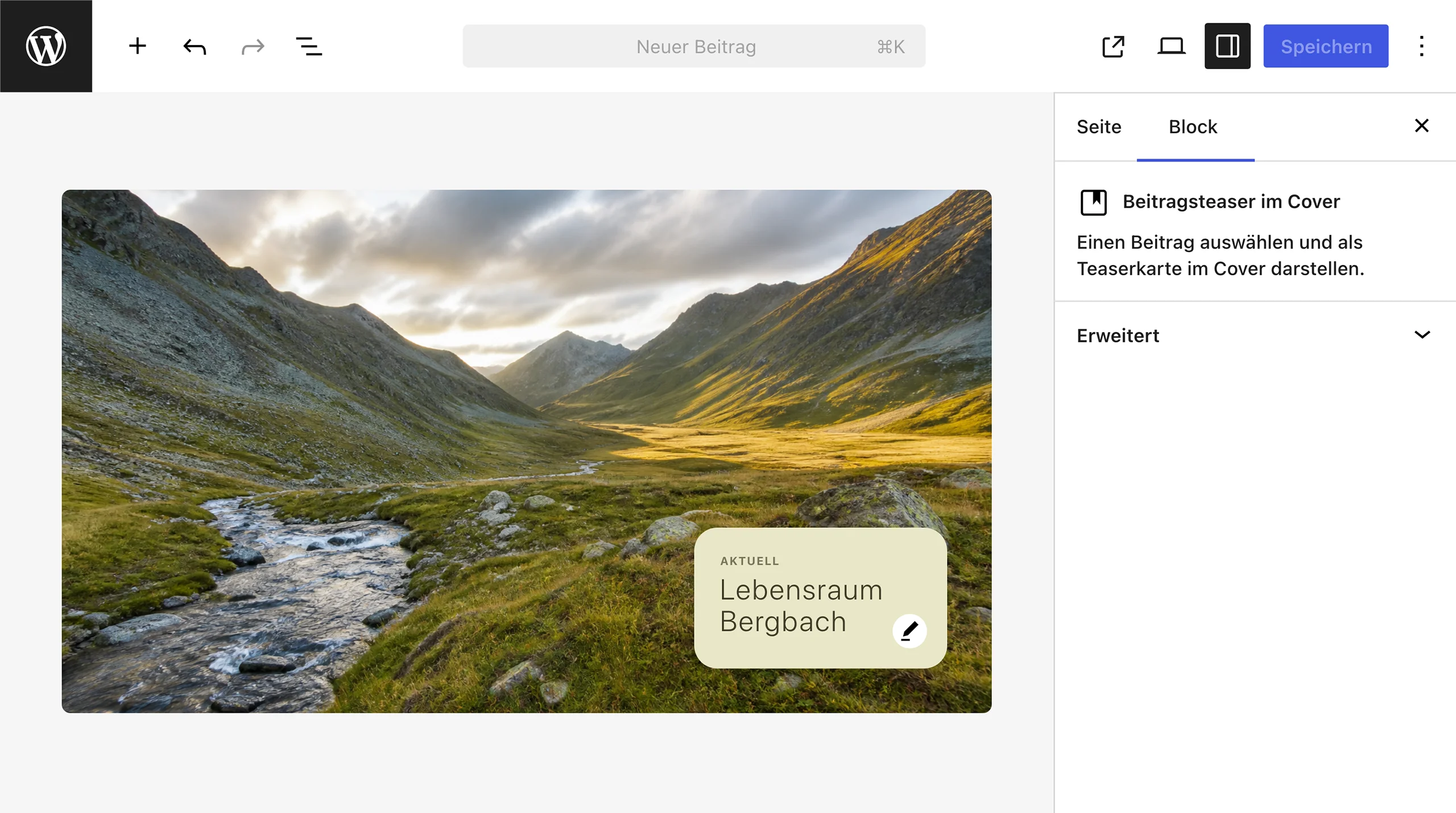Open the Neuer Beitrag command palette field
Image resolution: width=1456 pixels, height=813 pixels.
coord(694,46)
